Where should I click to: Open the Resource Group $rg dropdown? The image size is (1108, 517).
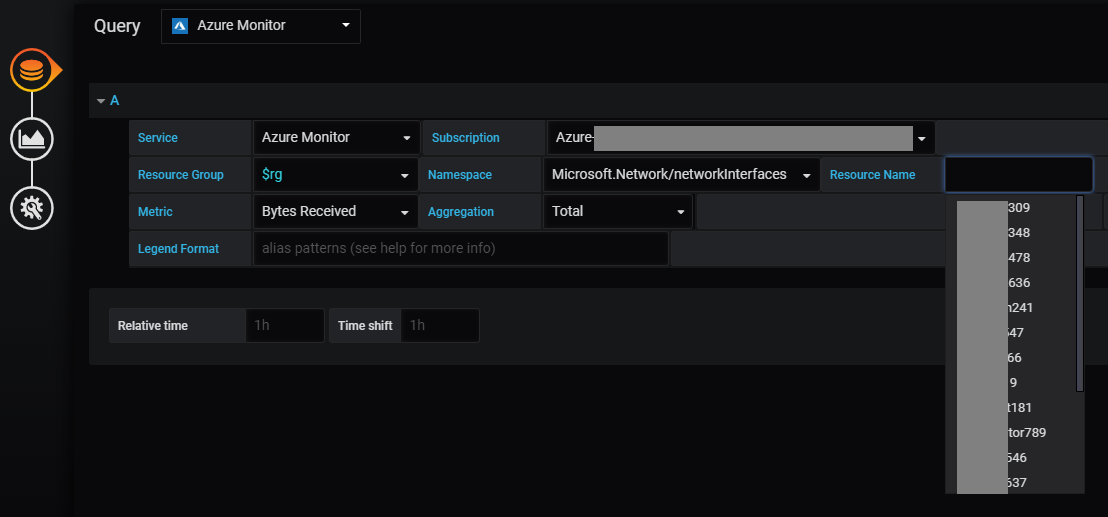click(335, 175)
